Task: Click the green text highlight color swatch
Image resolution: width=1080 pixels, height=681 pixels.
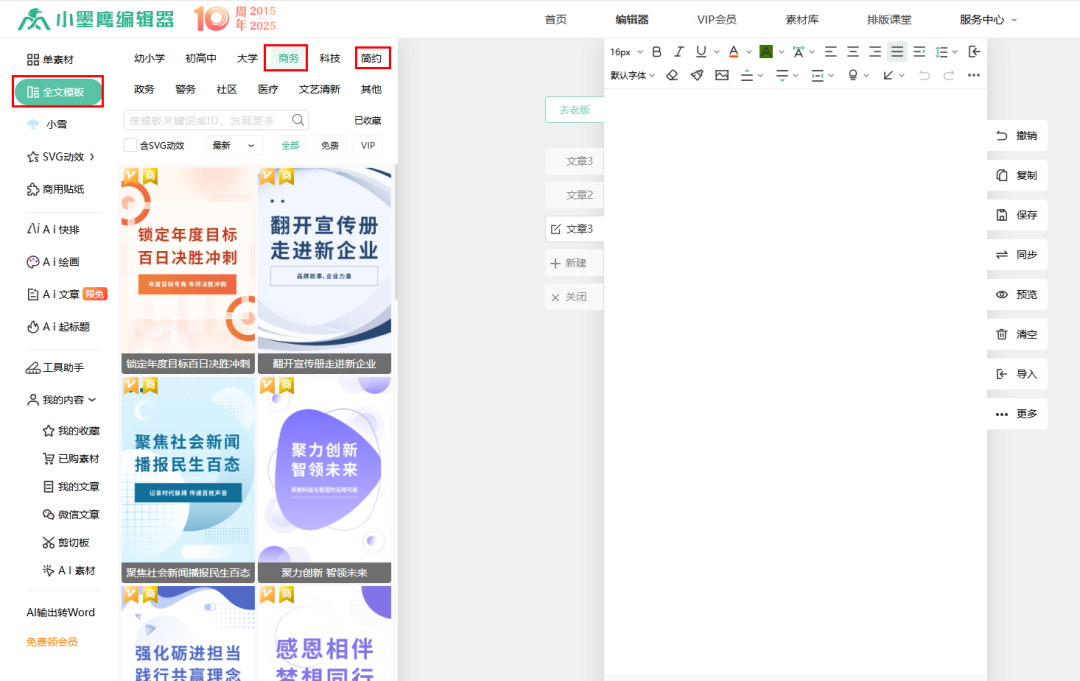Action: tap(766, 52)
